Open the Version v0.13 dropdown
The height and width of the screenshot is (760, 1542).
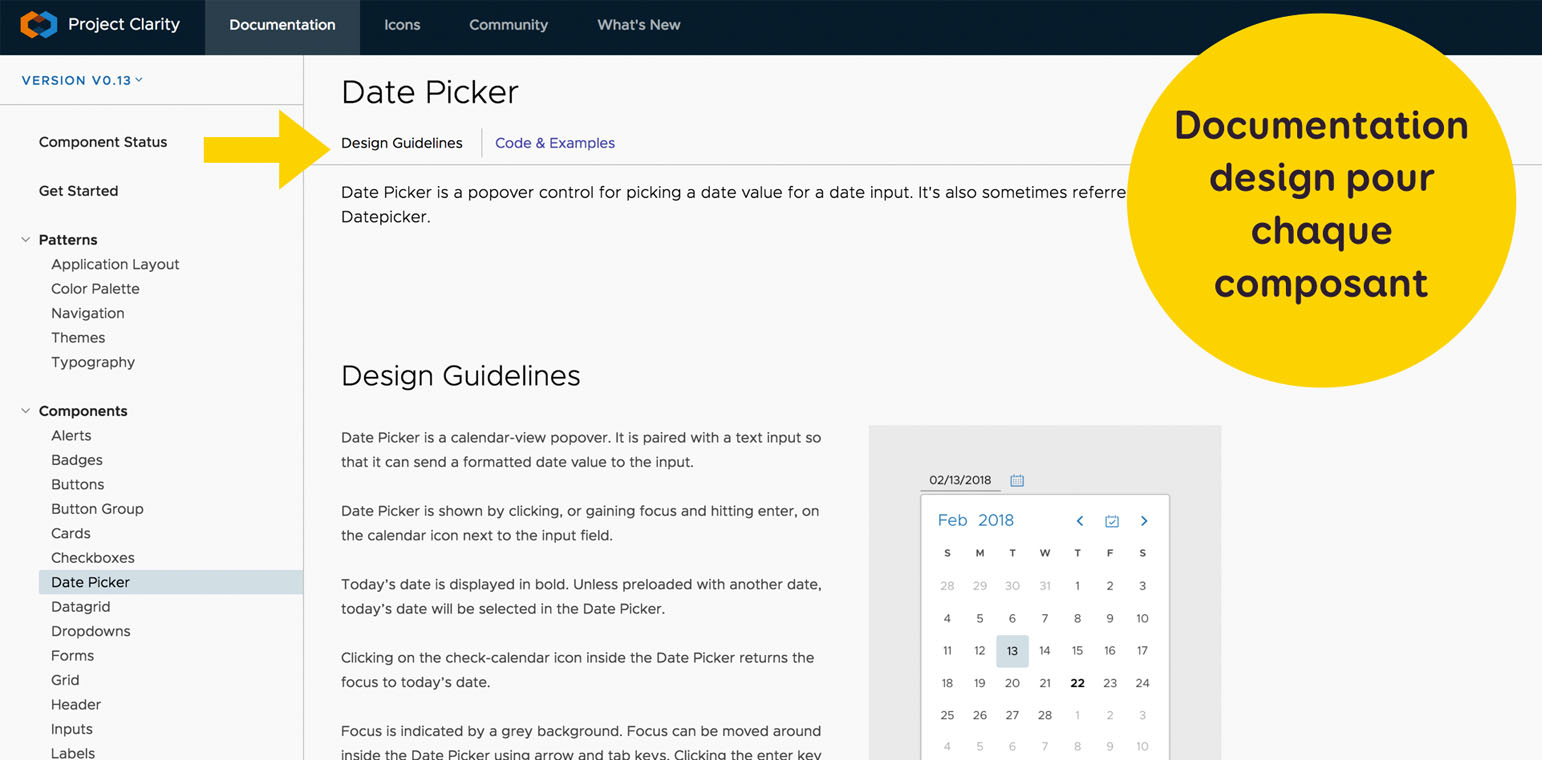click(82, 80)
